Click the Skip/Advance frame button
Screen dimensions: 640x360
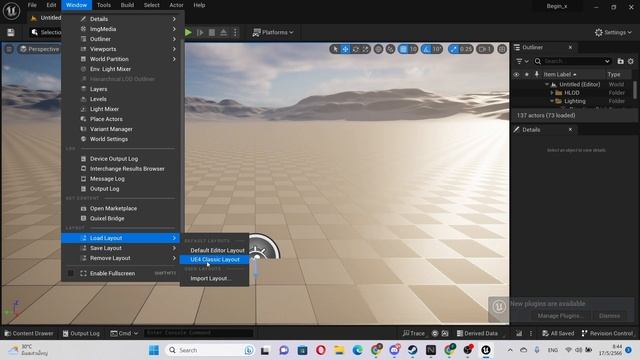point(200,32)
